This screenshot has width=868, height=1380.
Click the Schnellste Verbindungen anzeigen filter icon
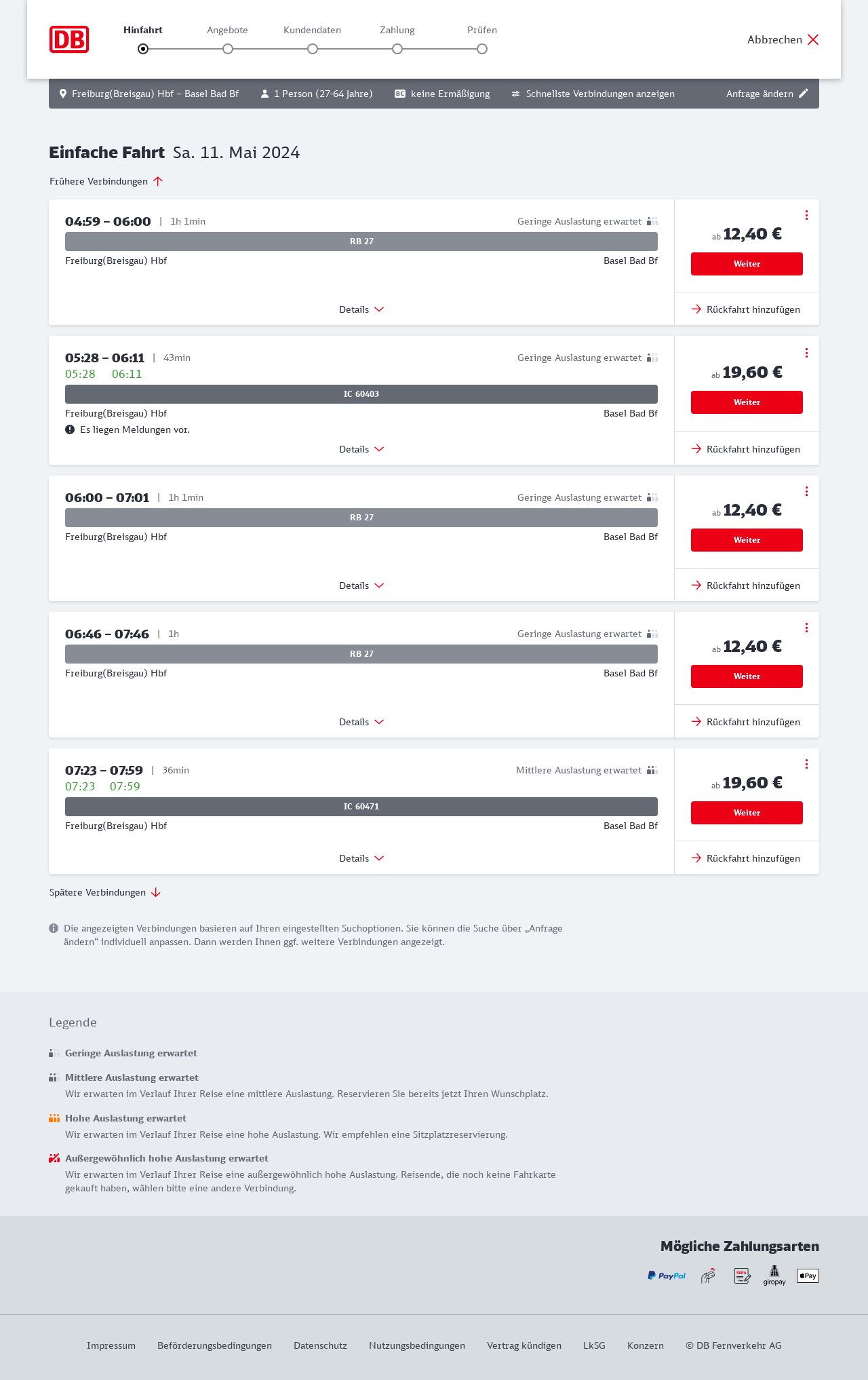point(515,94)
